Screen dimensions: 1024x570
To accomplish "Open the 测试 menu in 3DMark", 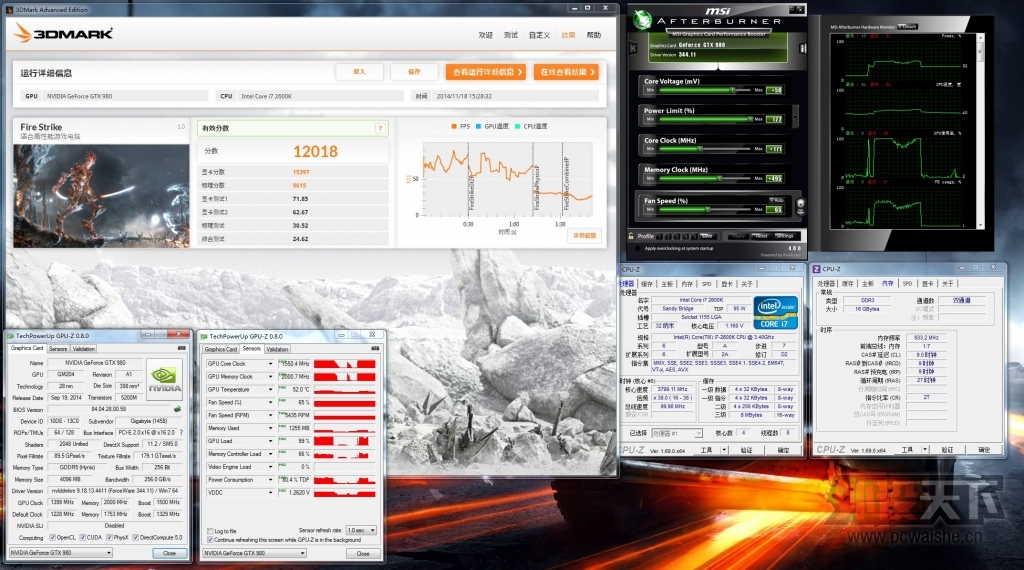I will point(511,35).
